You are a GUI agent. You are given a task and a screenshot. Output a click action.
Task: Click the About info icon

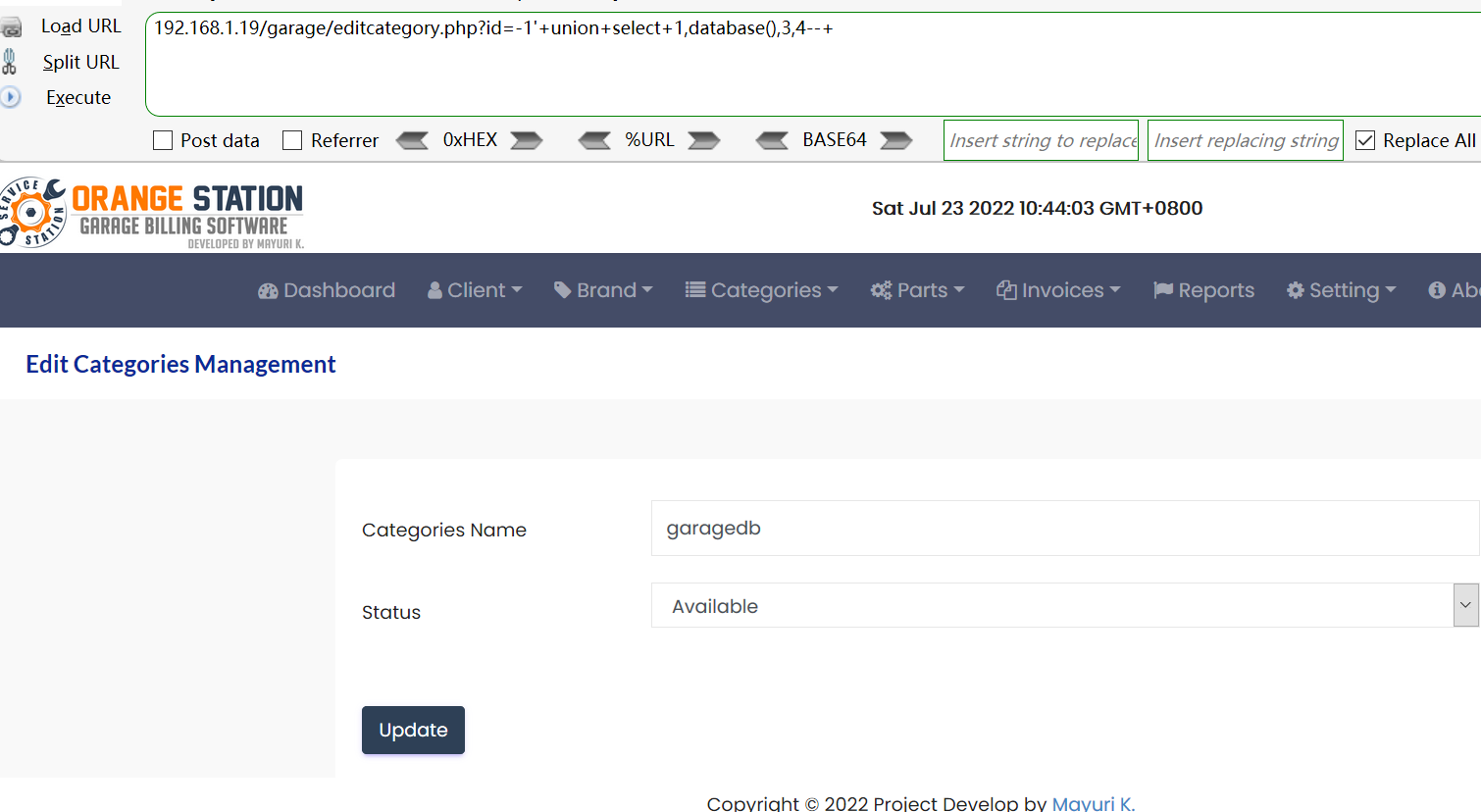point(1437,290)
